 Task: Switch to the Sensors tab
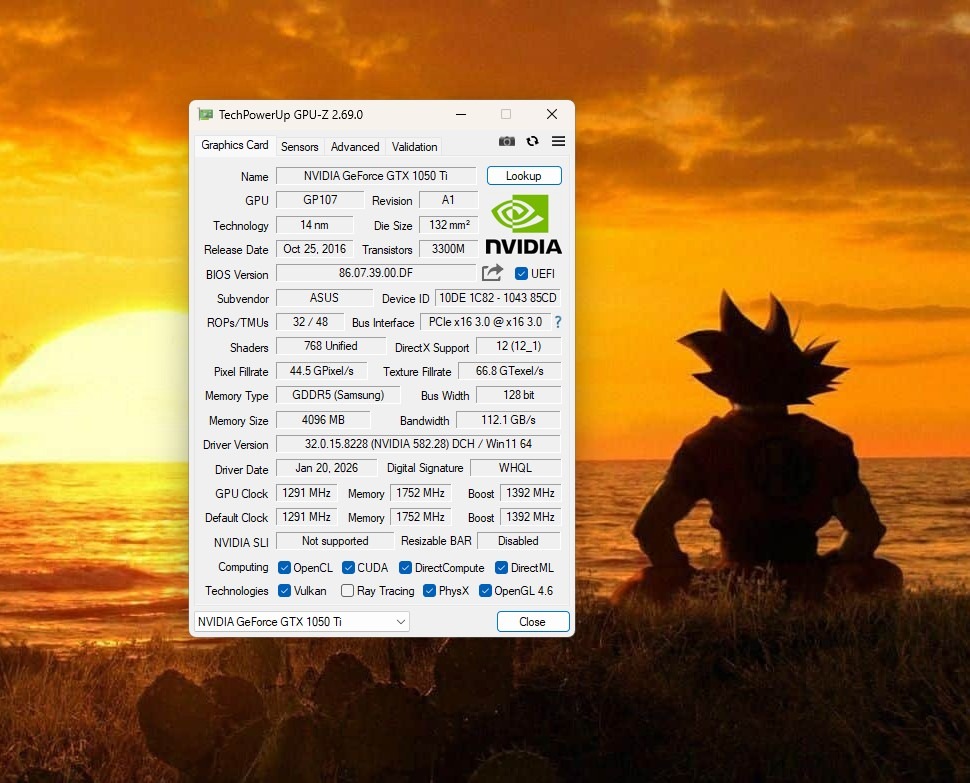click(x=299, y=147)
